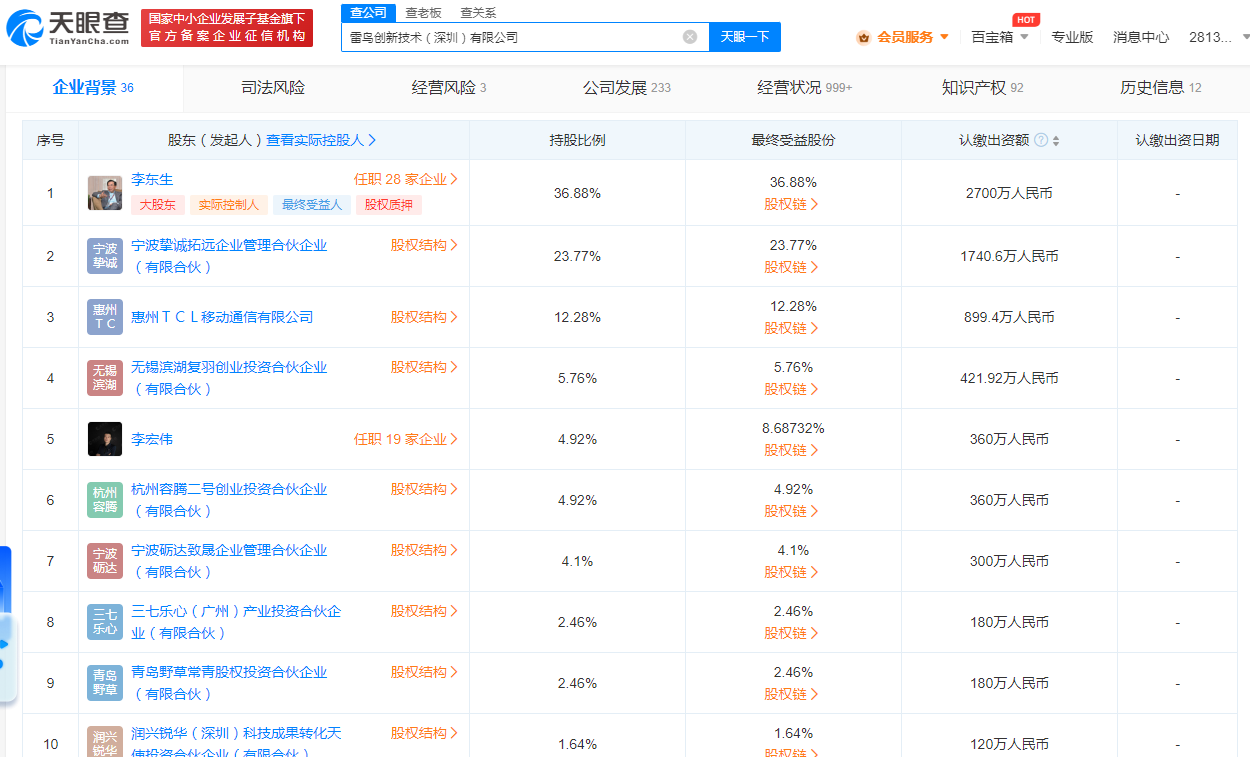Image resolution: width=1250 pixels, height=757 pixels.
Task: Open the 消息中心 link
Action: pyautogui.click(x=1141, y=37)
